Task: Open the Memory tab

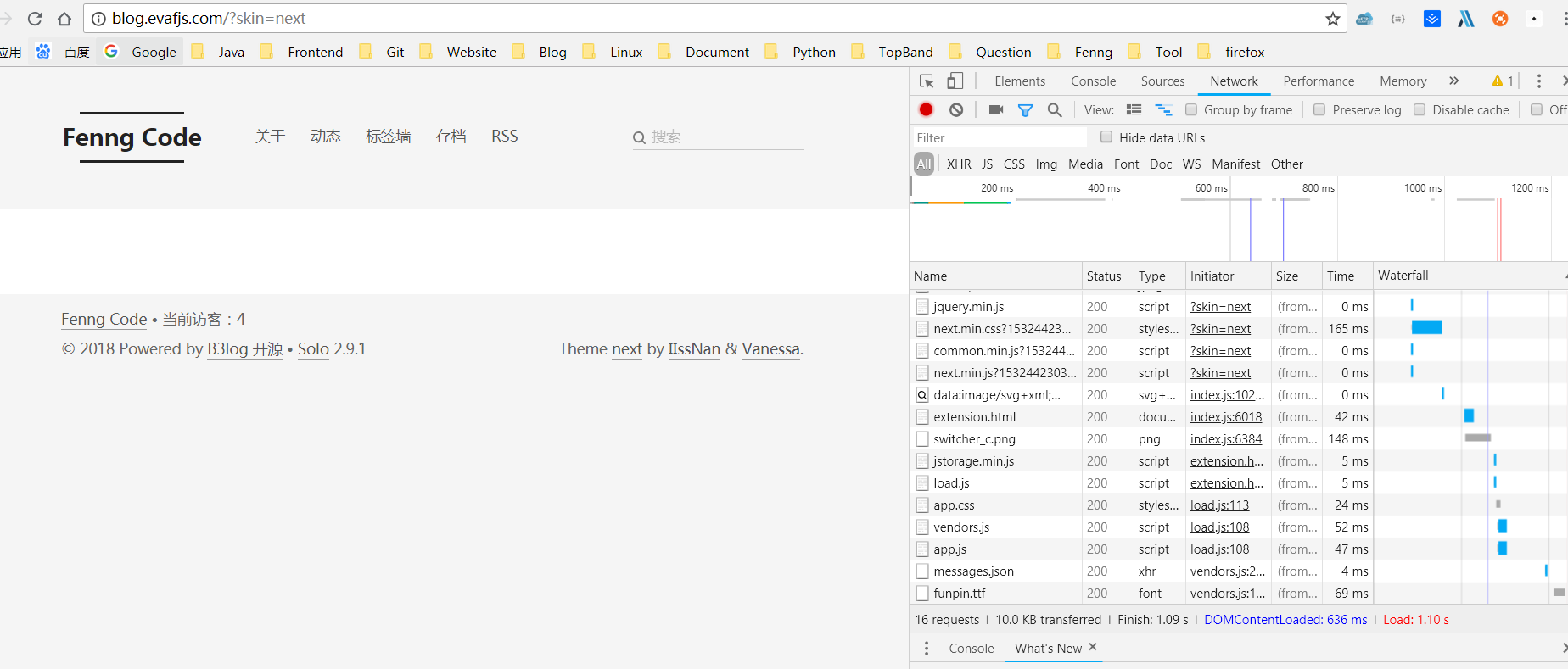Action: click(1403, 81)
